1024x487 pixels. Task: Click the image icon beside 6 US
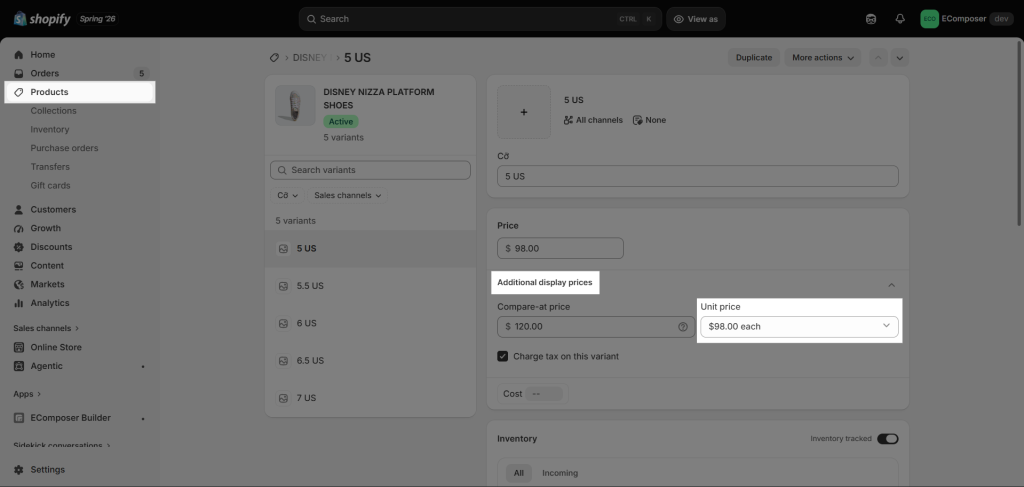[283, 323]
